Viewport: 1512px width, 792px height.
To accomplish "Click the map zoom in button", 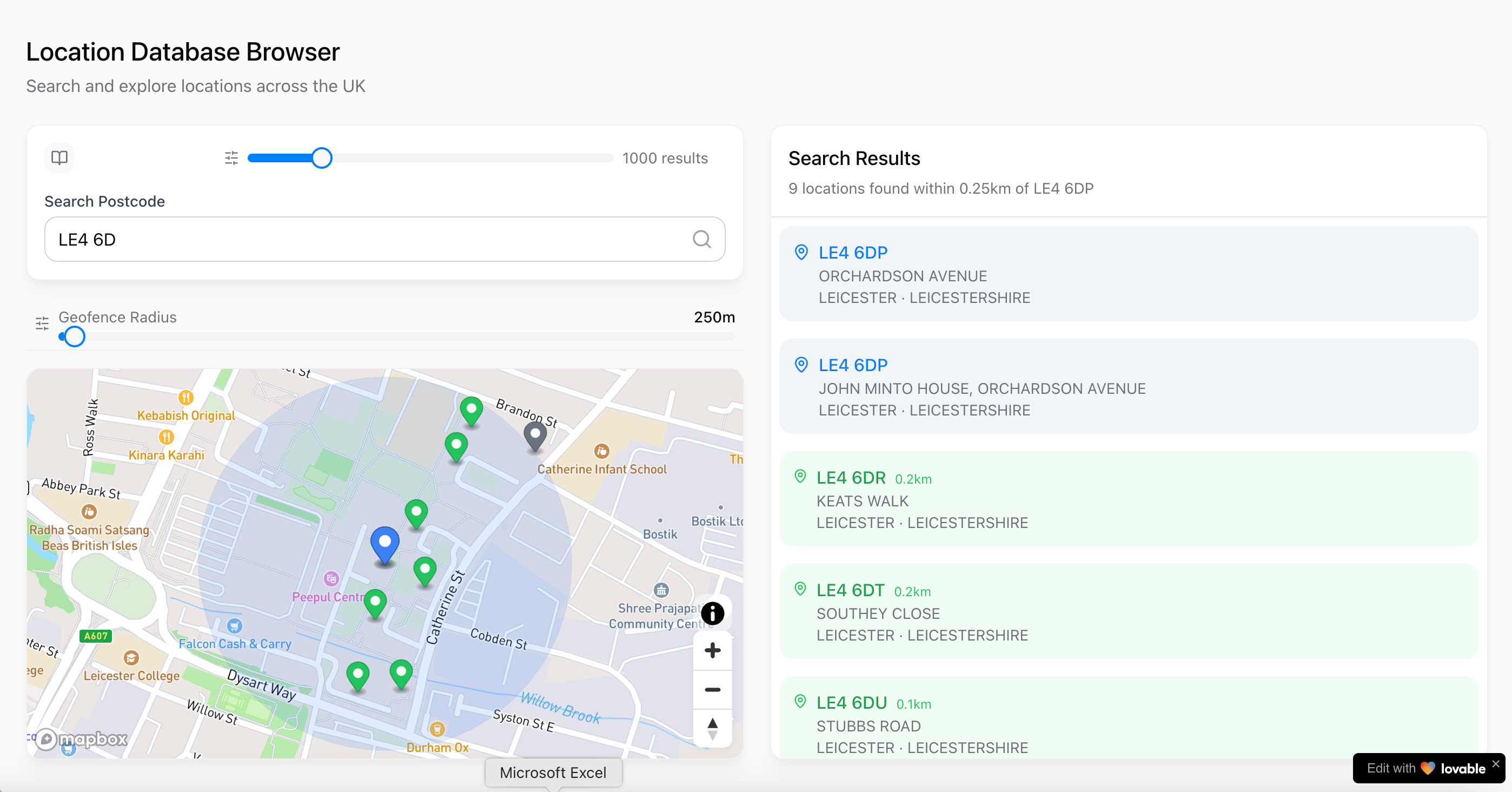I will pos(712,650).
